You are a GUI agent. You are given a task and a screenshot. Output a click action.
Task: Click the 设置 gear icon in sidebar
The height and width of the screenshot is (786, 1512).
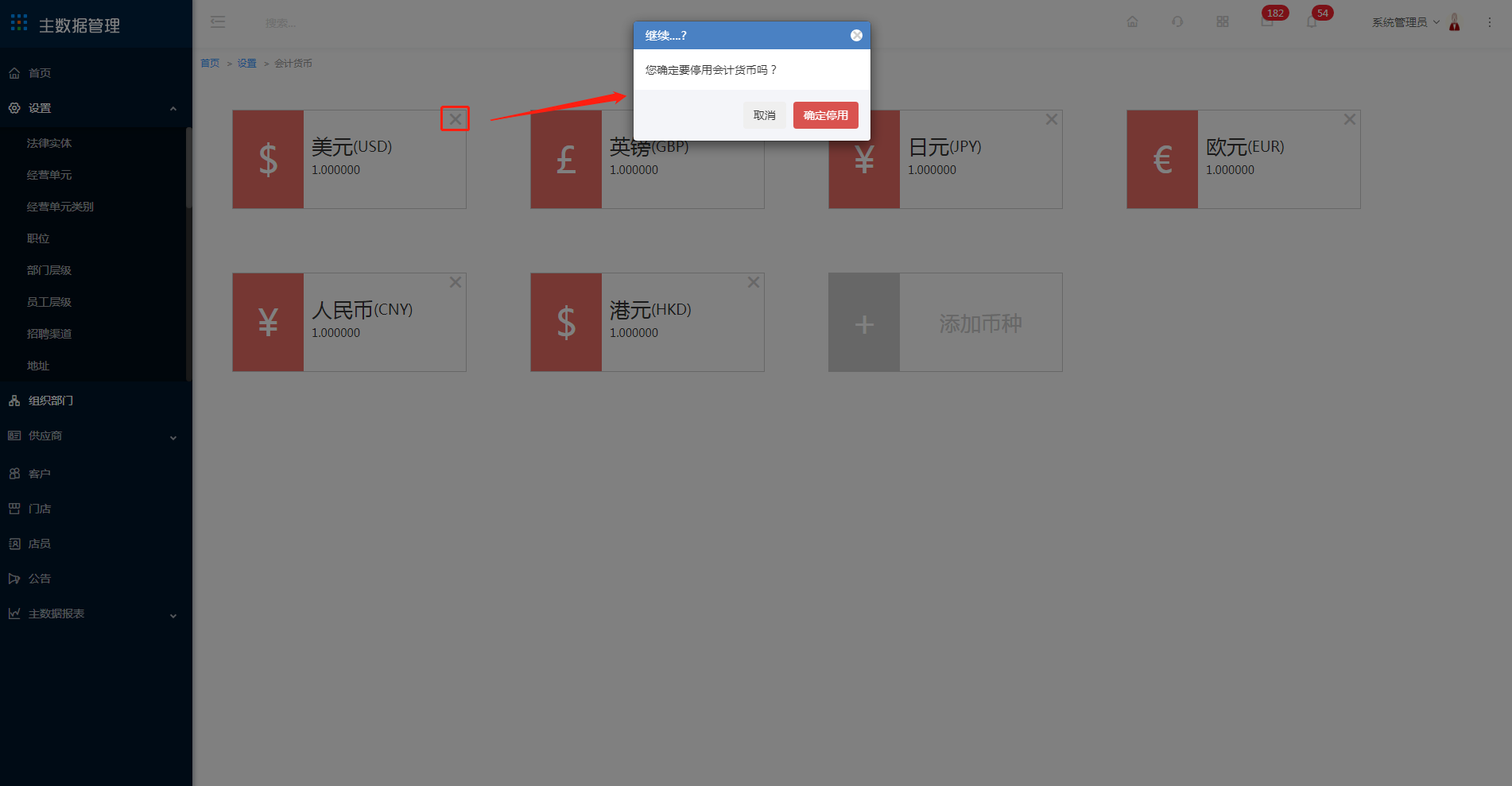point(14,108)
